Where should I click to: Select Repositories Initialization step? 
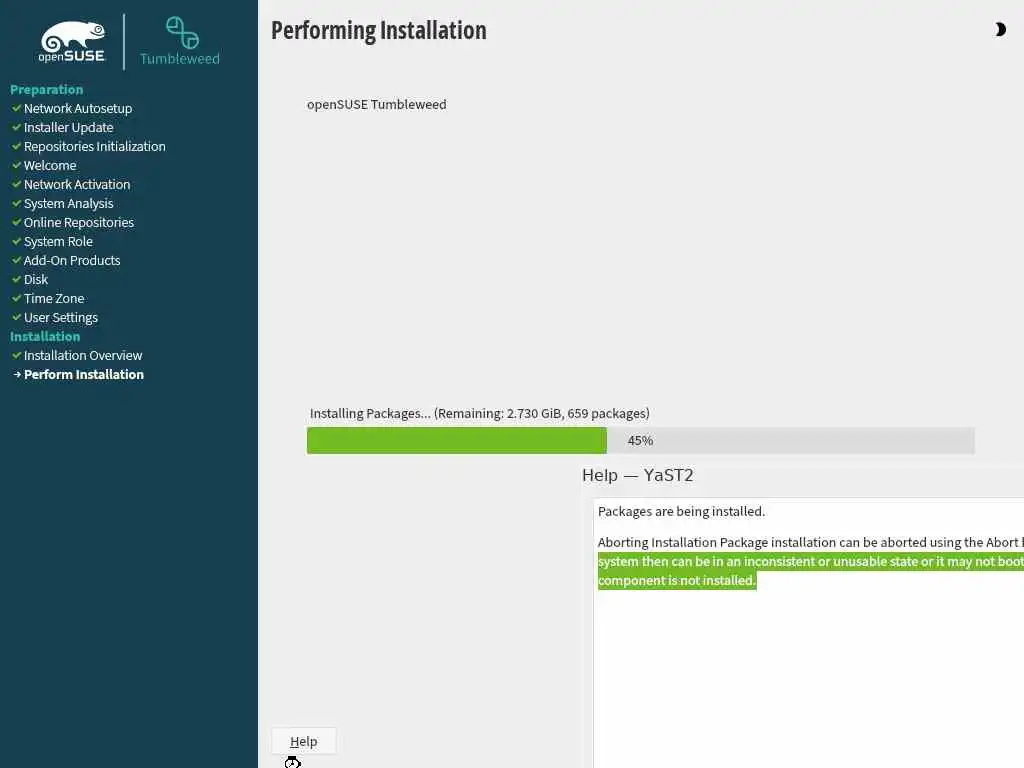(x=95, y=146)
